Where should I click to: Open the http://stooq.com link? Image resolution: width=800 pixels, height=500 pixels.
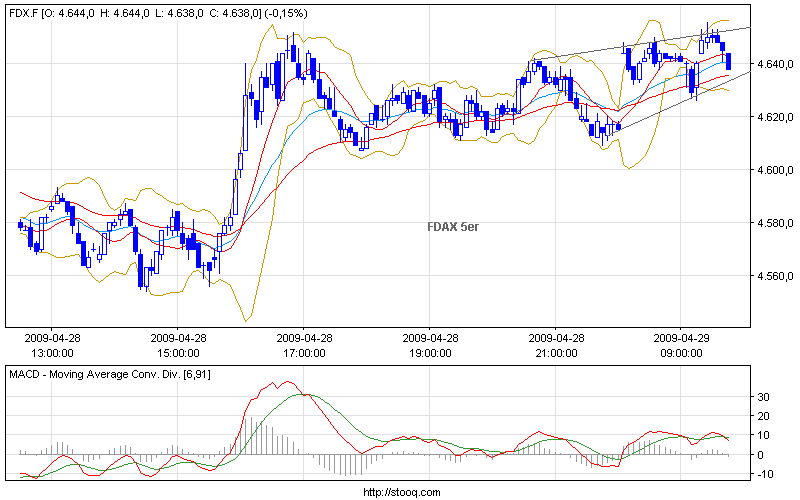402,492
